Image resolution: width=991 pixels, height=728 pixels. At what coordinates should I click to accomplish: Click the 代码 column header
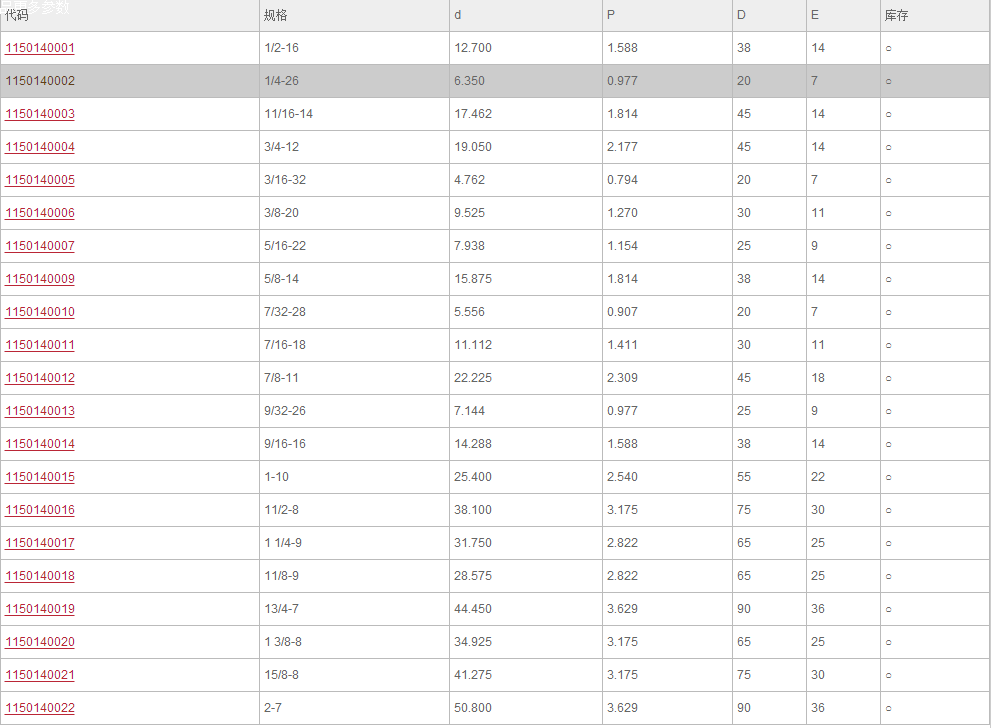(x=17, y=15)
